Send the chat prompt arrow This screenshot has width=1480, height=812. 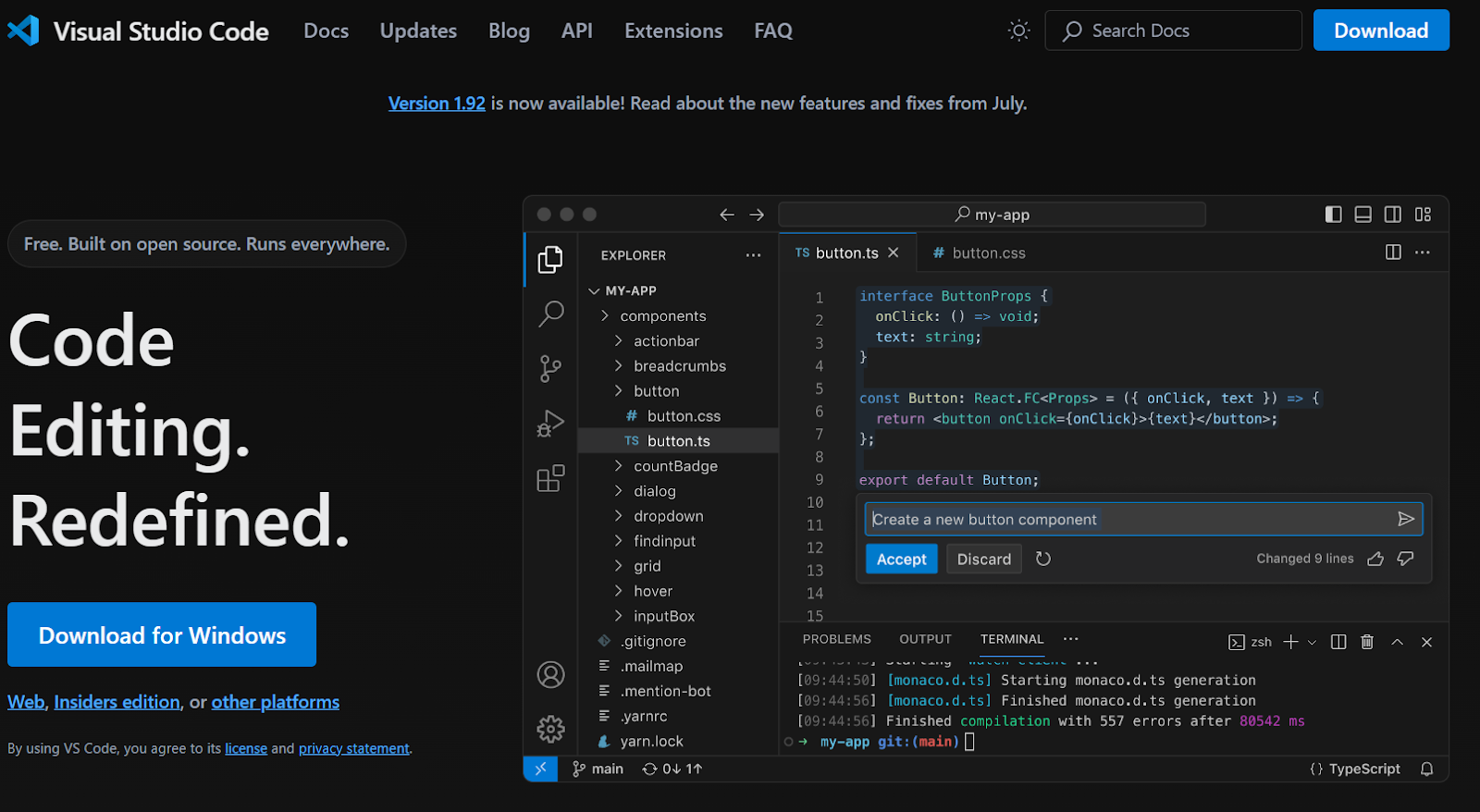coord(1405,519)
